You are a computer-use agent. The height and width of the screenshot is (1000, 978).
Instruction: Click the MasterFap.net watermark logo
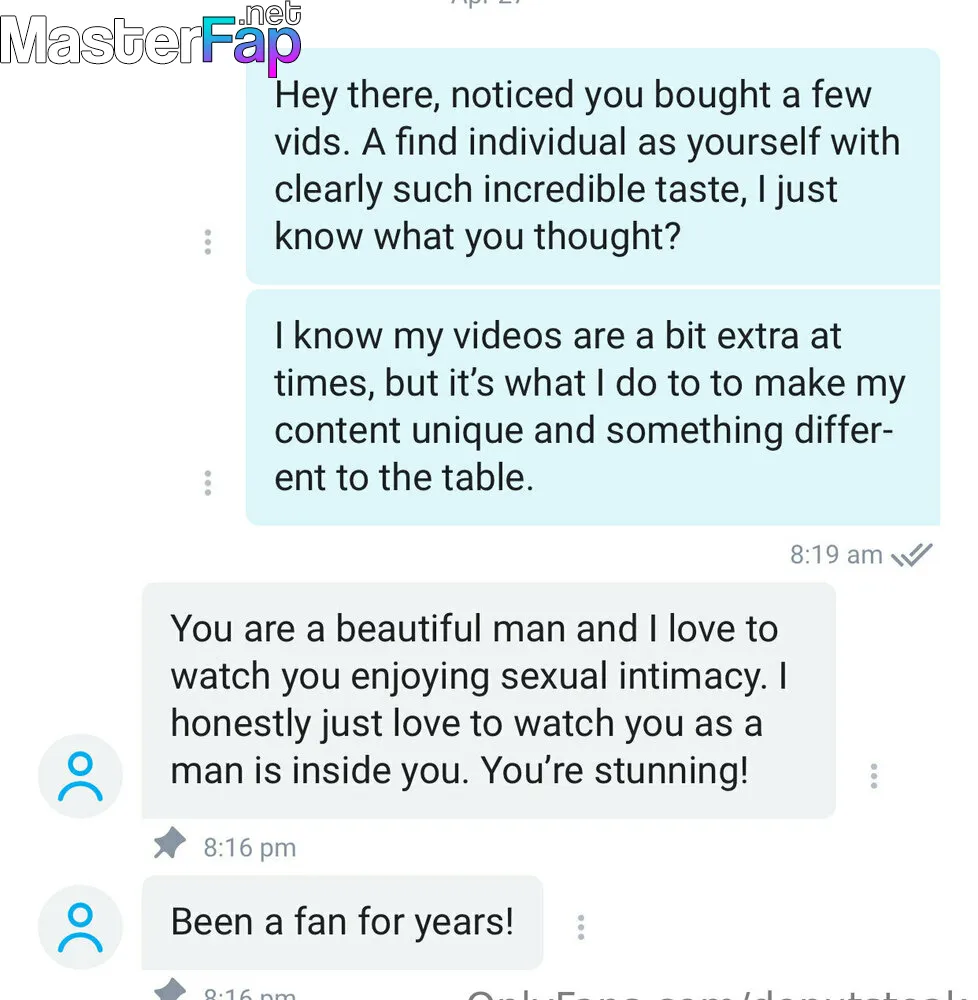click(151, 37)
